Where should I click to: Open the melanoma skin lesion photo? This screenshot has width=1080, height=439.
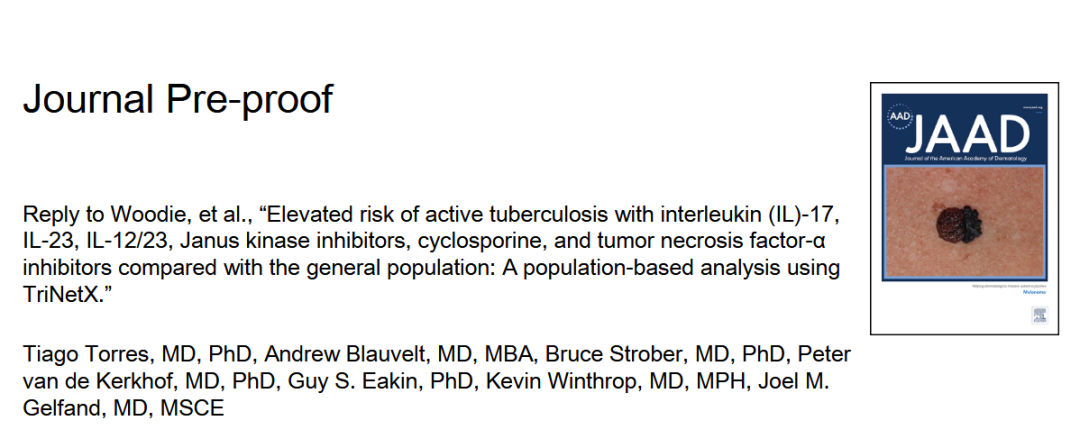[964, 223]
